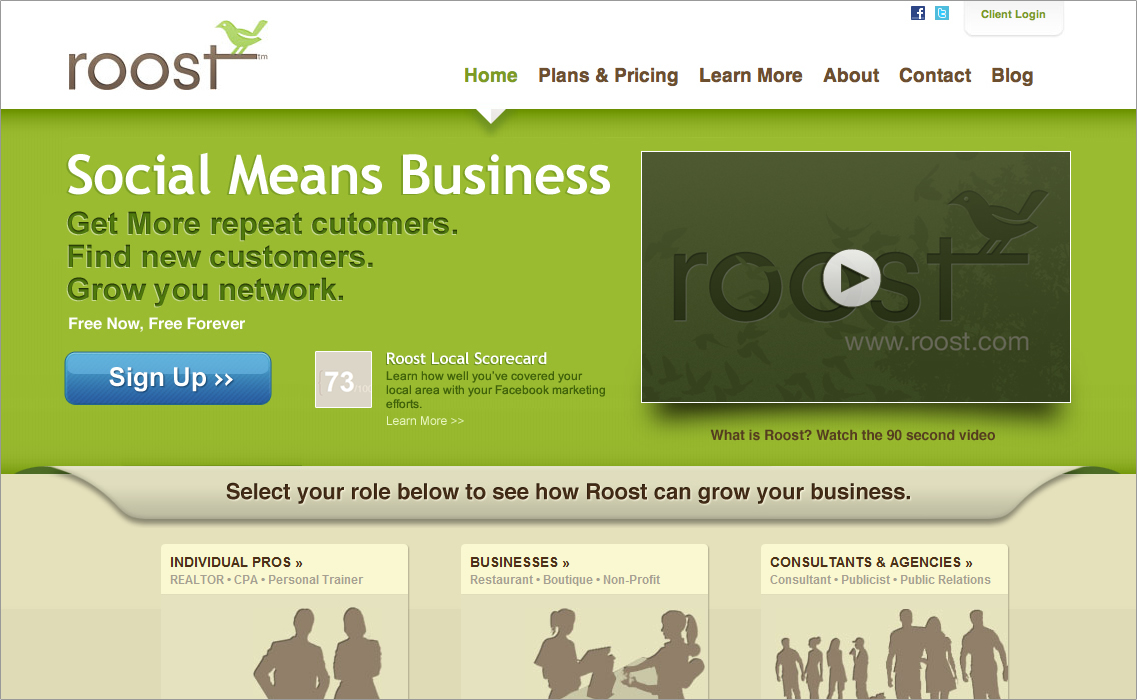The width and height of the screenshot is (1137, 700).
Task: Visit the Blog from the menu
Action: (1012, 75)
